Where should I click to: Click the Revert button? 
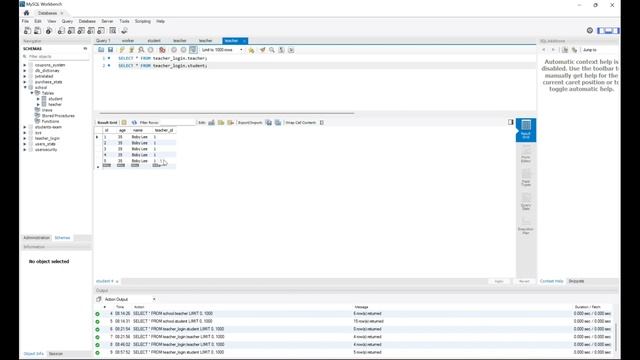click(x=524, y=281)
